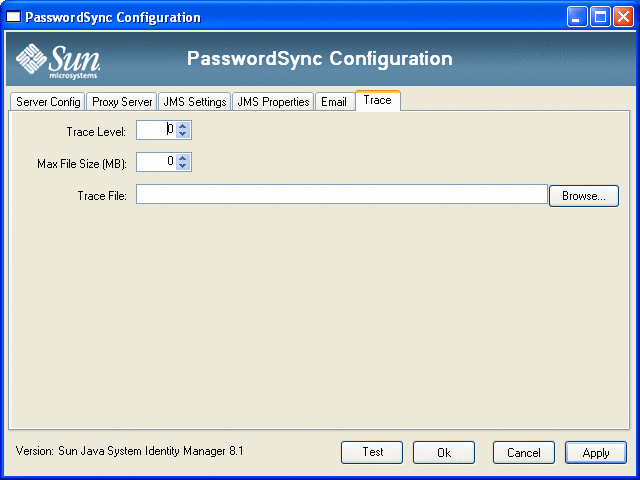
Task: Select the JMS Settings tab
Action: [195, 102]
